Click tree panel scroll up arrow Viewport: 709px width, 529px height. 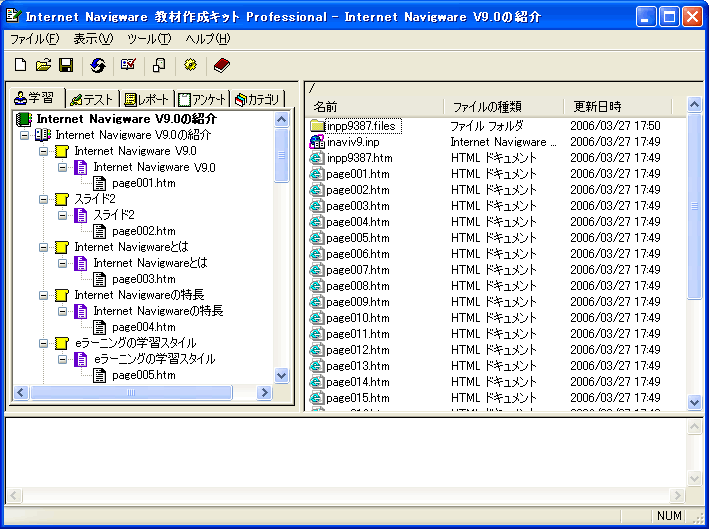281,119
